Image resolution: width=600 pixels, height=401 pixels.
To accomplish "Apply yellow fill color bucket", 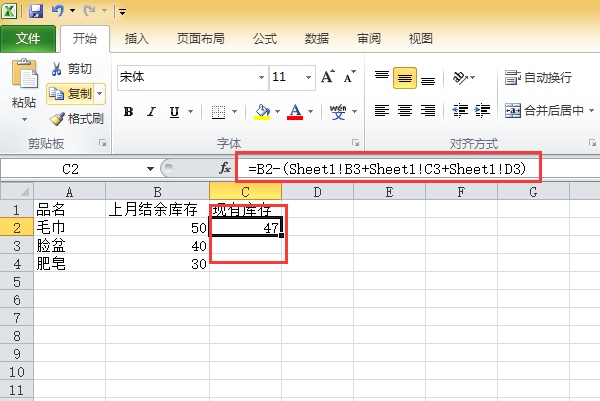I will [x=262, y=112].
